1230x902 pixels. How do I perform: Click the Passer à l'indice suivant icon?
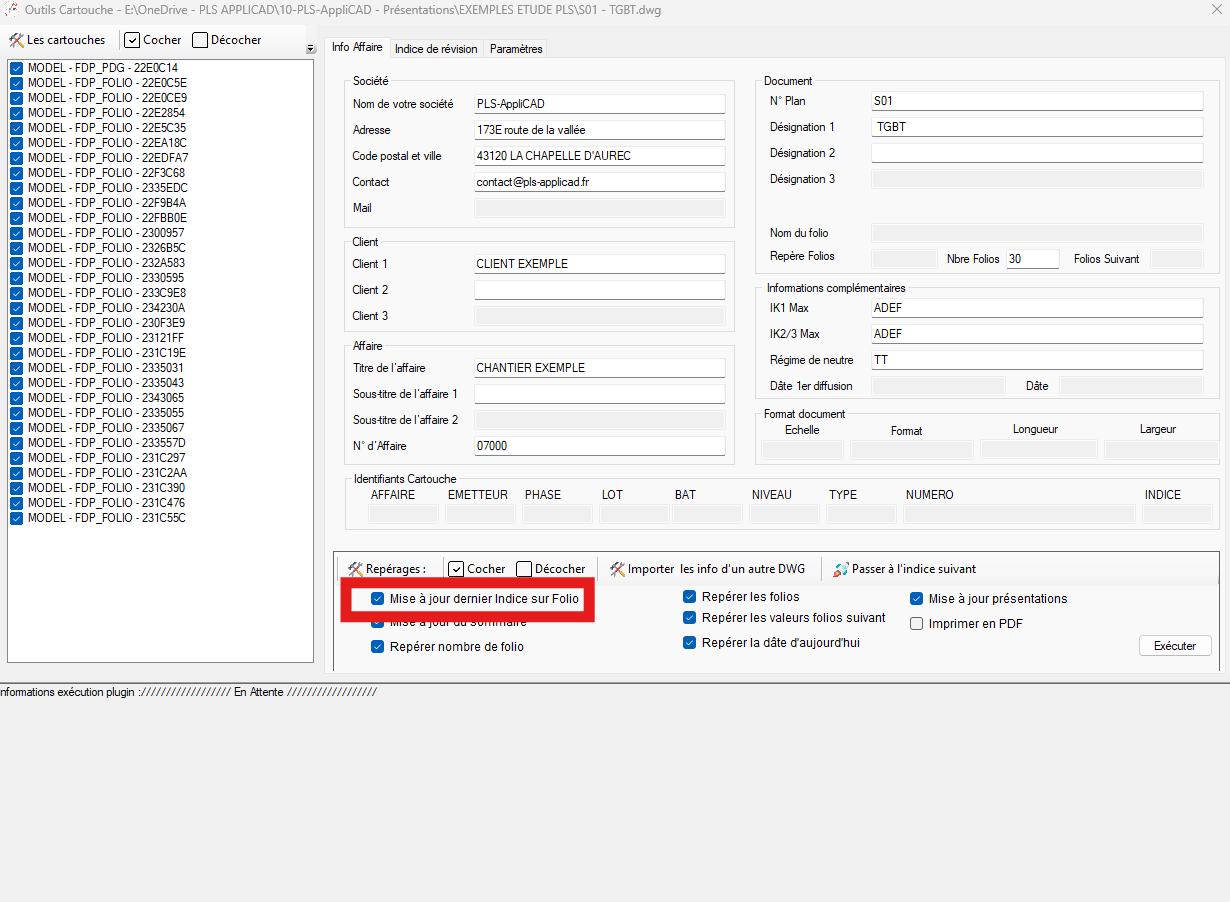tap(841, 569)
